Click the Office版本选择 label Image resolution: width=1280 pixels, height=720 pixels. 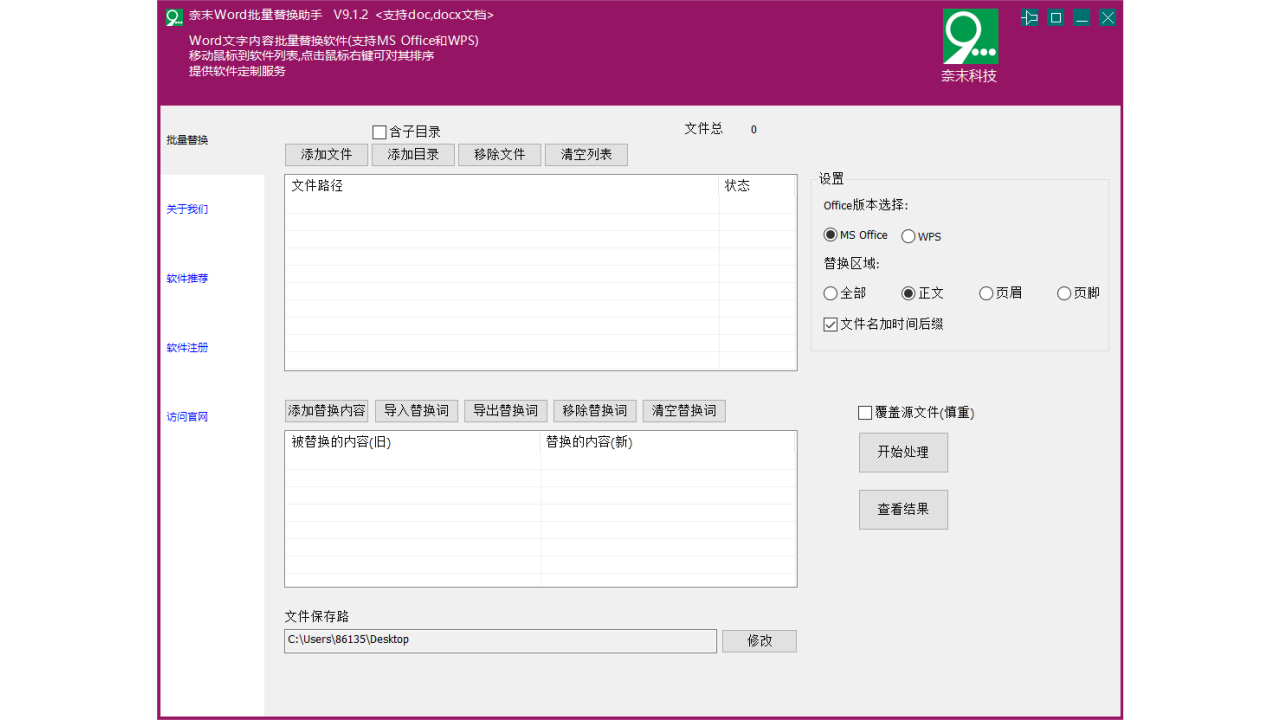click(x=865, y=205)
